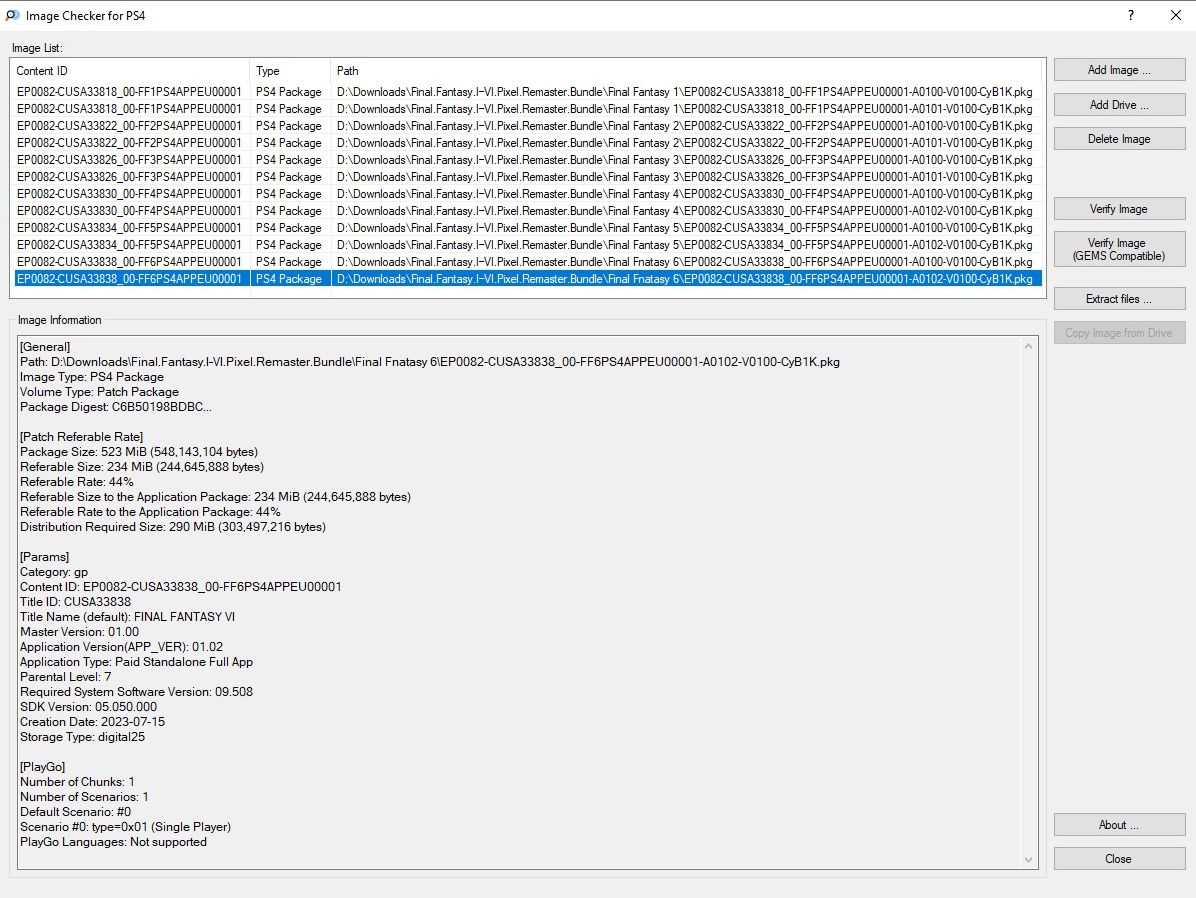Click the Volume Type: Patch Package line
This screenshot has width=1196, height=898.
[99, 392]
